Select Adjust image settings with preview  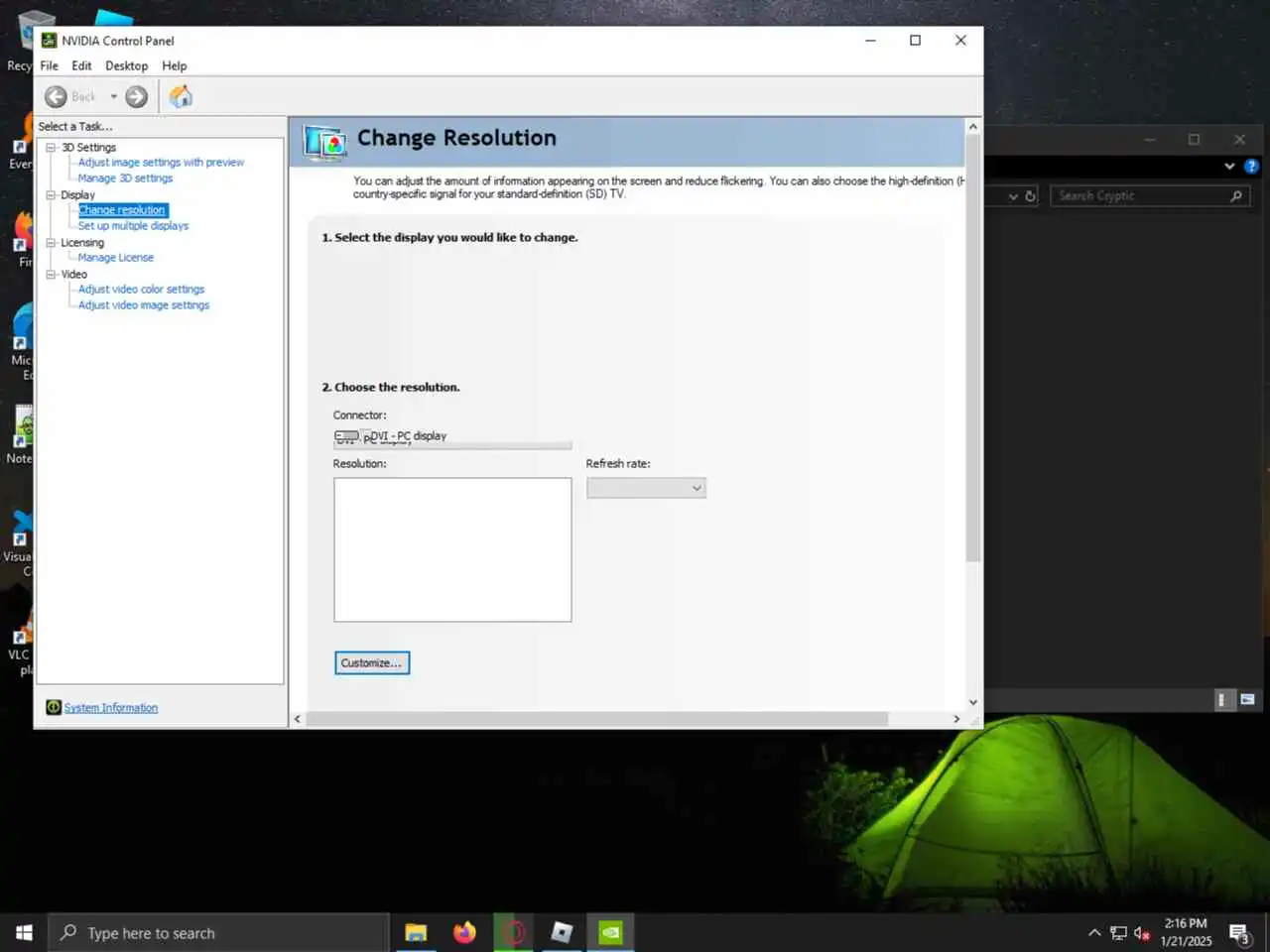coord(161,163)
